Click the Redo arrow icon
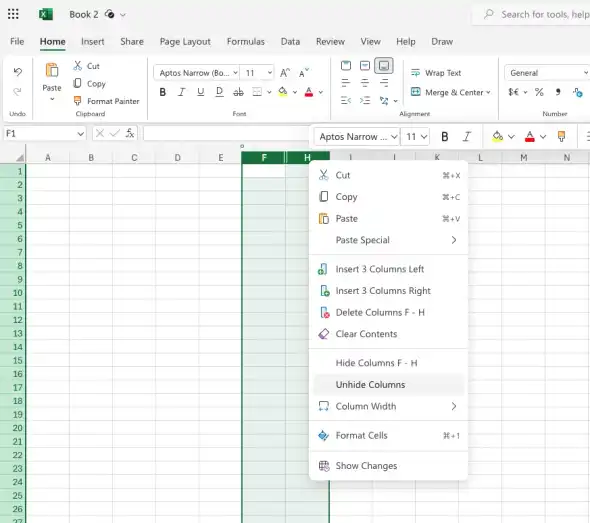590x523 pixels. pos(18,91)
